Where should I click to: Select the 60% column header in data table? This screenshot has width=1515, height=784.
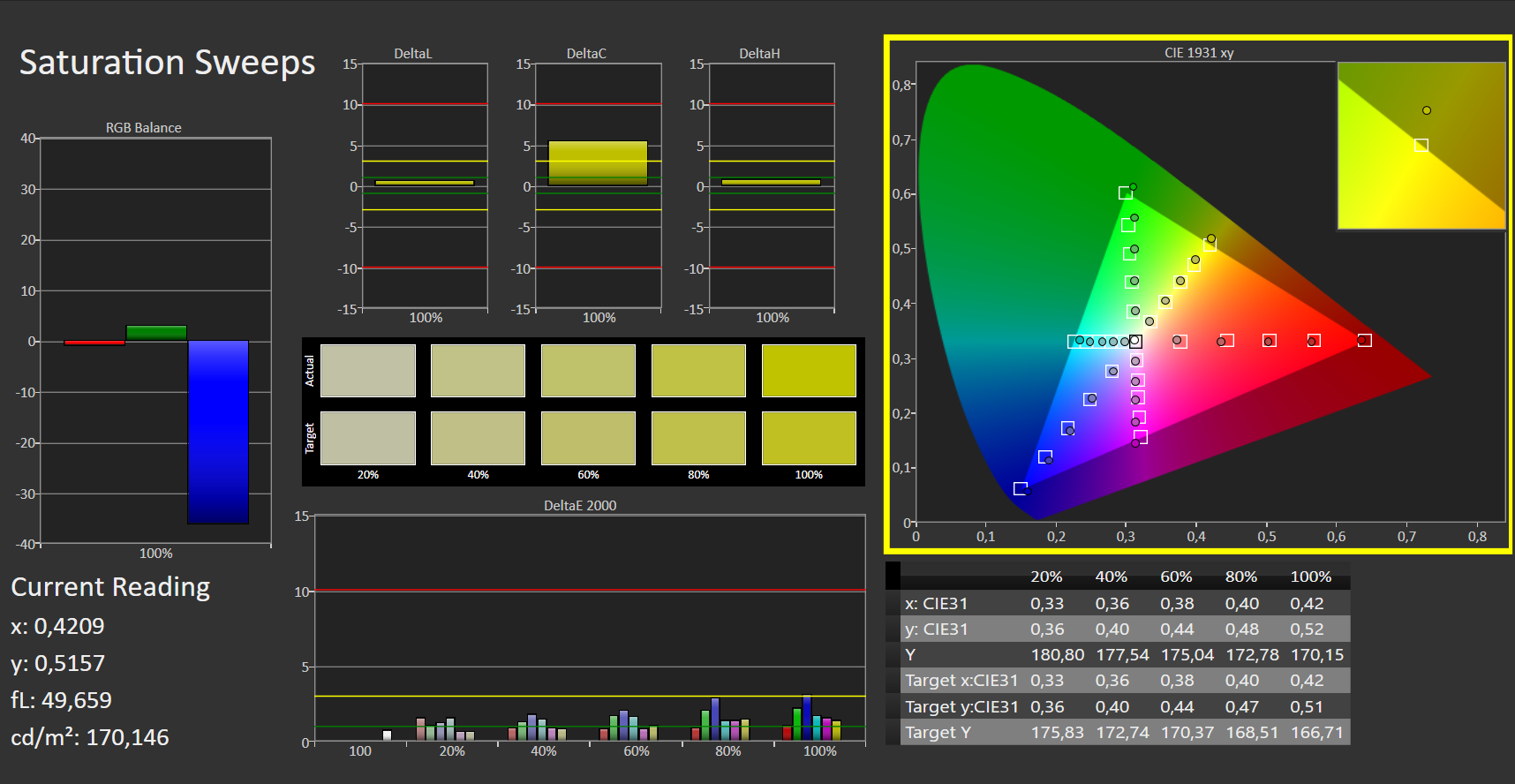pos(1176,577)
